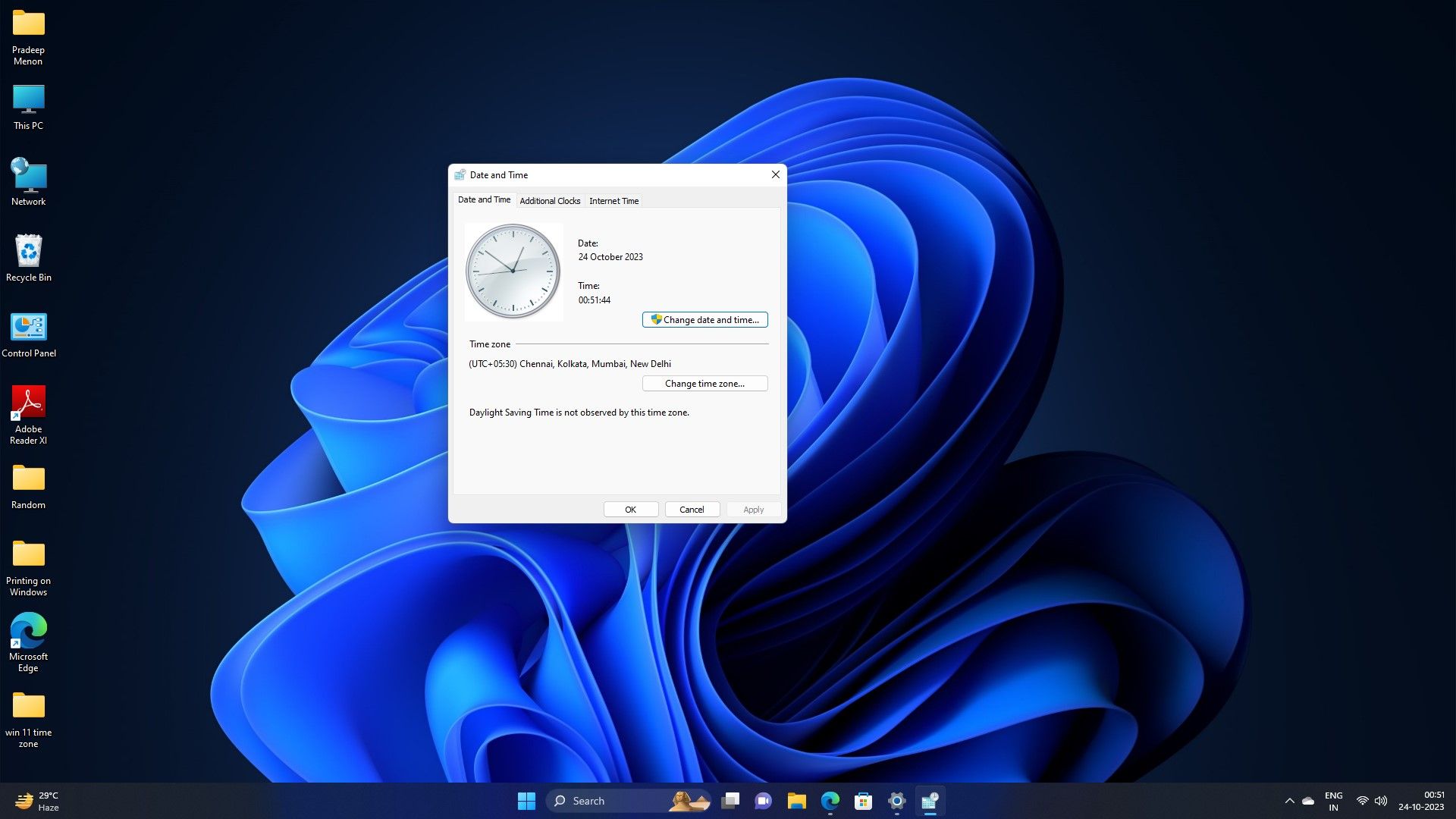The image size is (1456, 819).
Task: Show hidden system tray icons
Action: click(x=1289, y=801)
